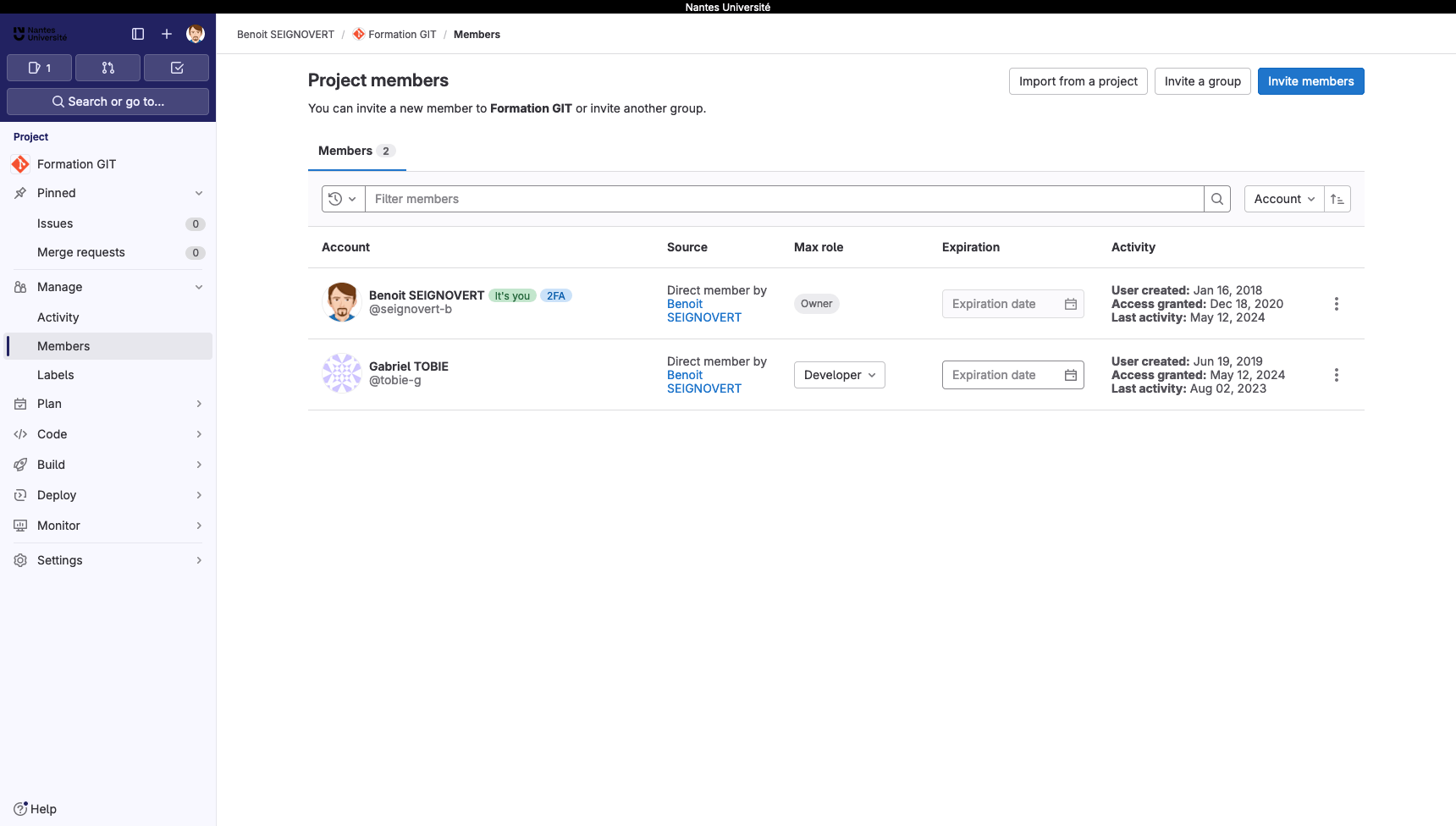
Task: Open calendar icon in Gabriel's expiration
Action: [1071, 375]
